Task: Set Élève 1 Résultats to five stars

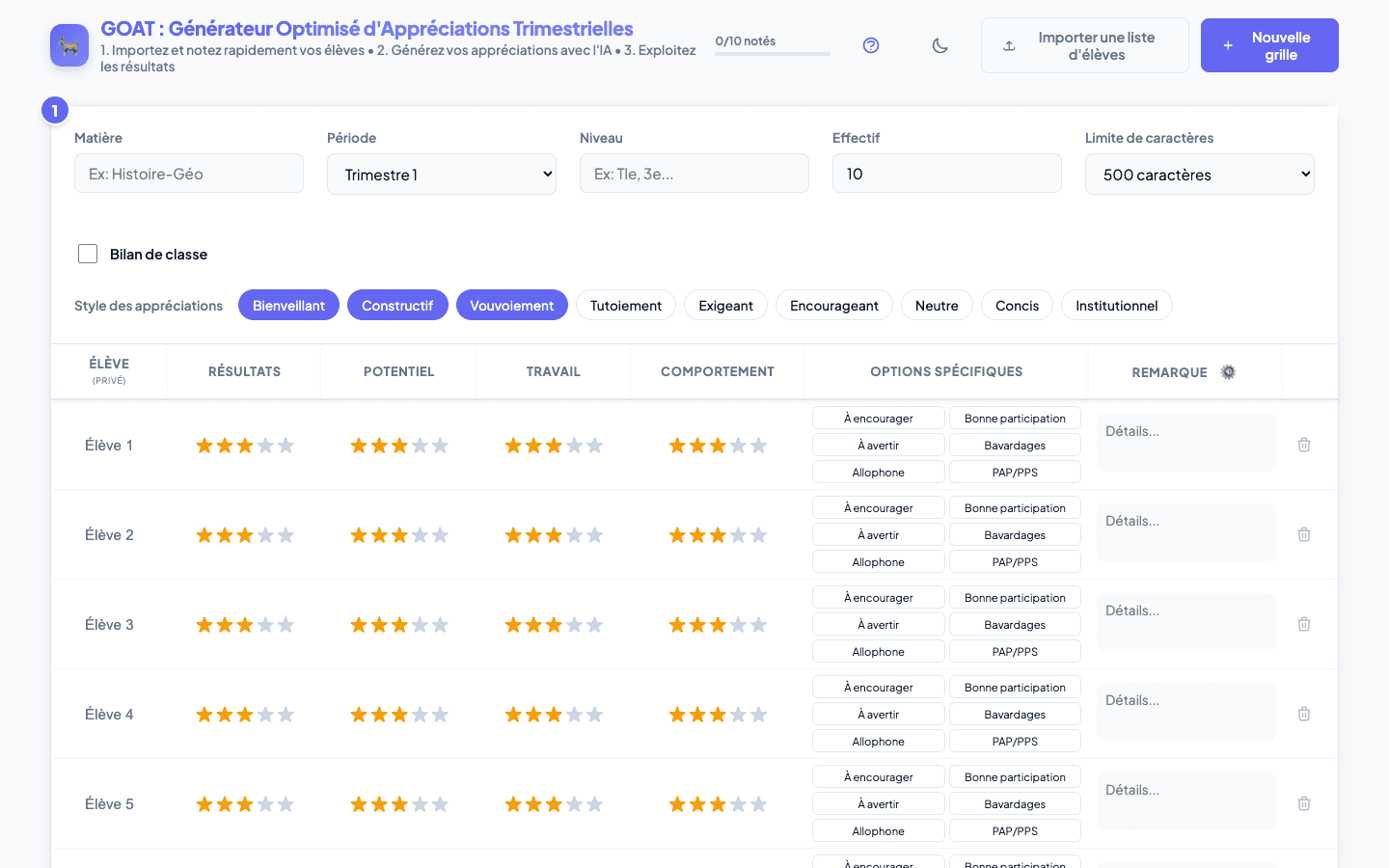Action: (x=286, y=446)
